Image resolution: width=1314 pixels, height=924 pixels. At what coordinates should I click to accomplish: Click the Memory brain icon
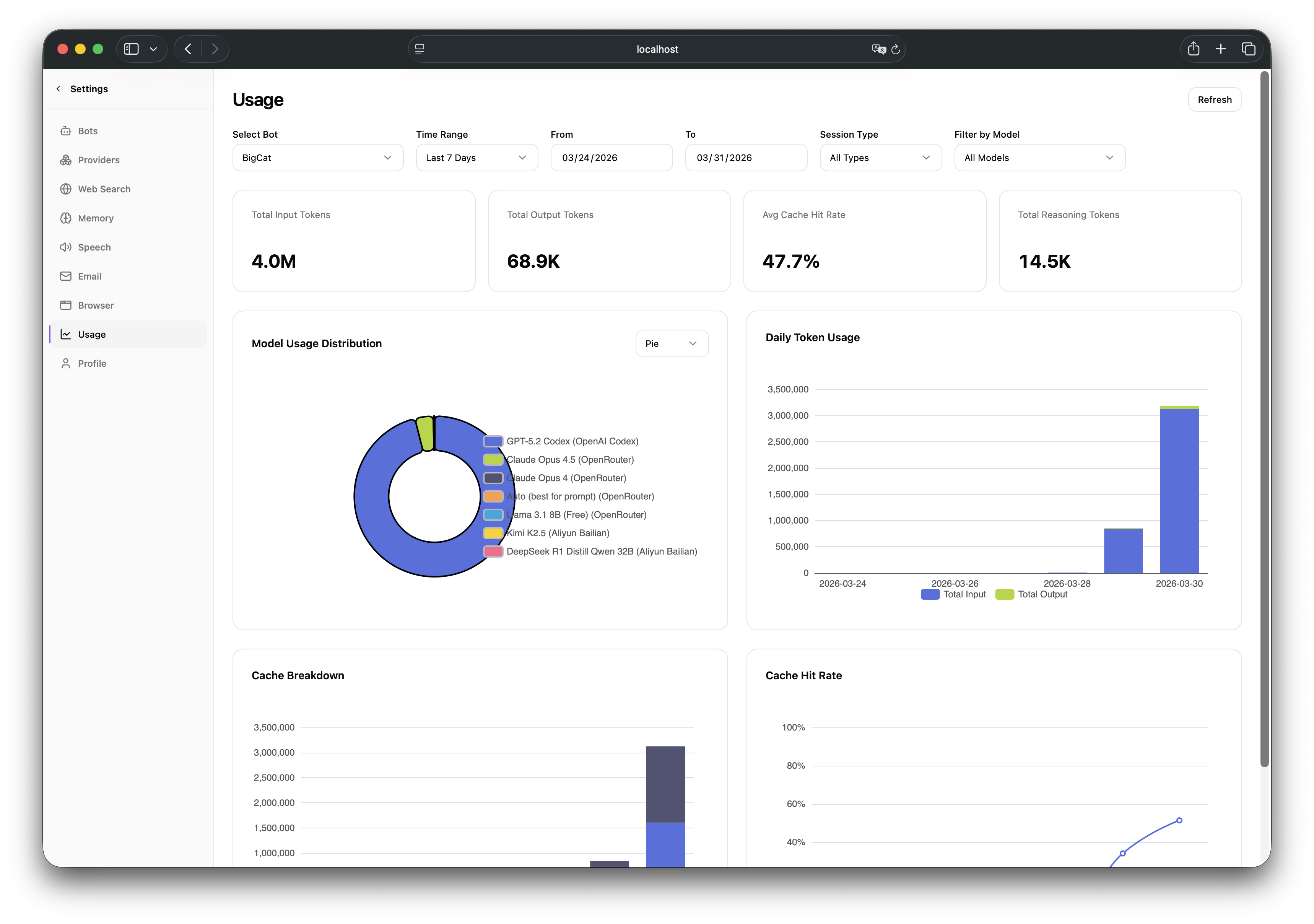66,218
